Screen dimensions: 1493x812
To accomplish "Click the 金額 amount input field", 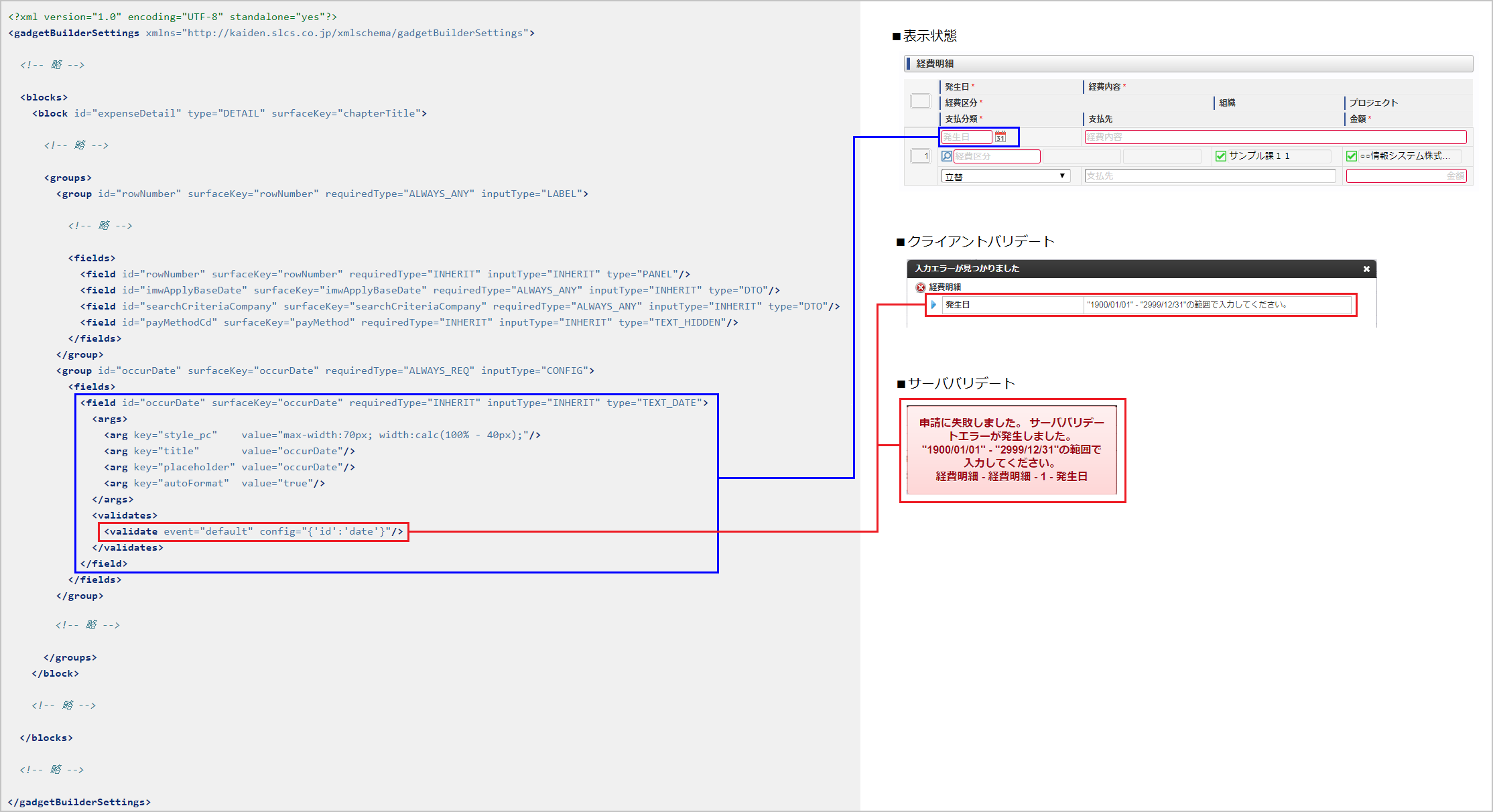I will [1406, 176].
